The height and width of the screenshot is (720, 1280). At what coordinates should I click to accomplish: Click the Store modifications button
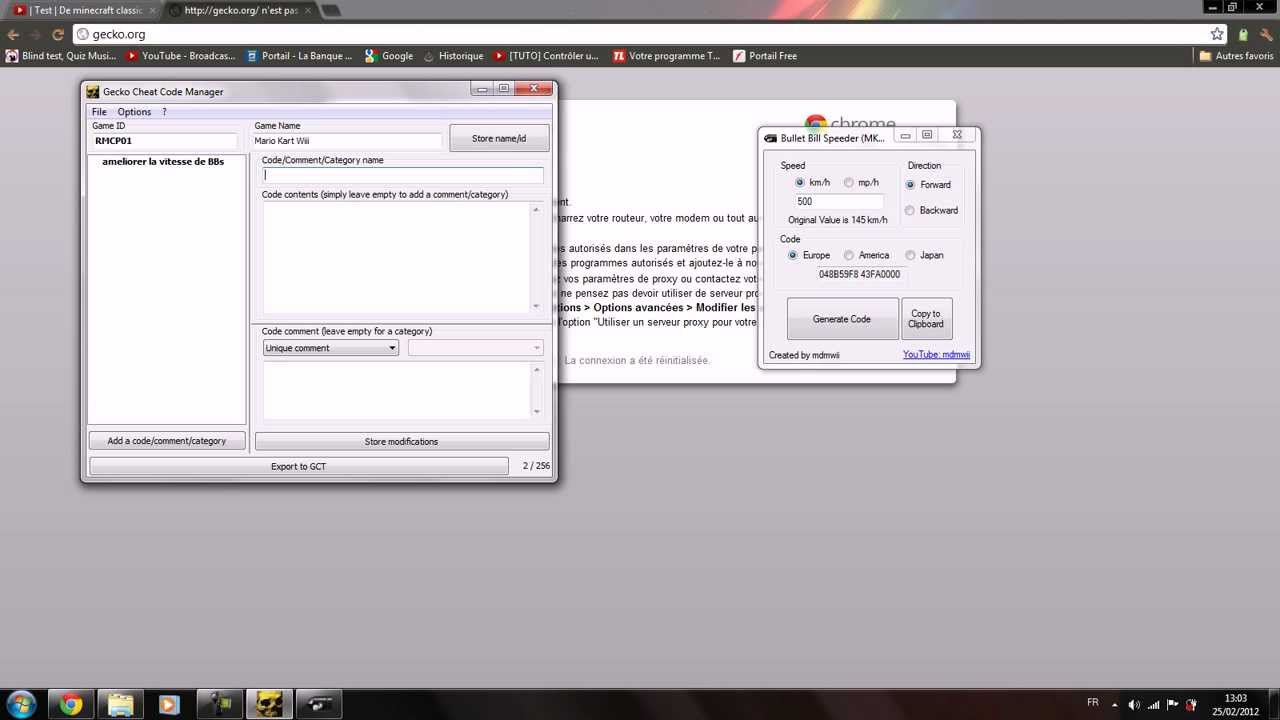pyautogui.click(x=401, y=441)
